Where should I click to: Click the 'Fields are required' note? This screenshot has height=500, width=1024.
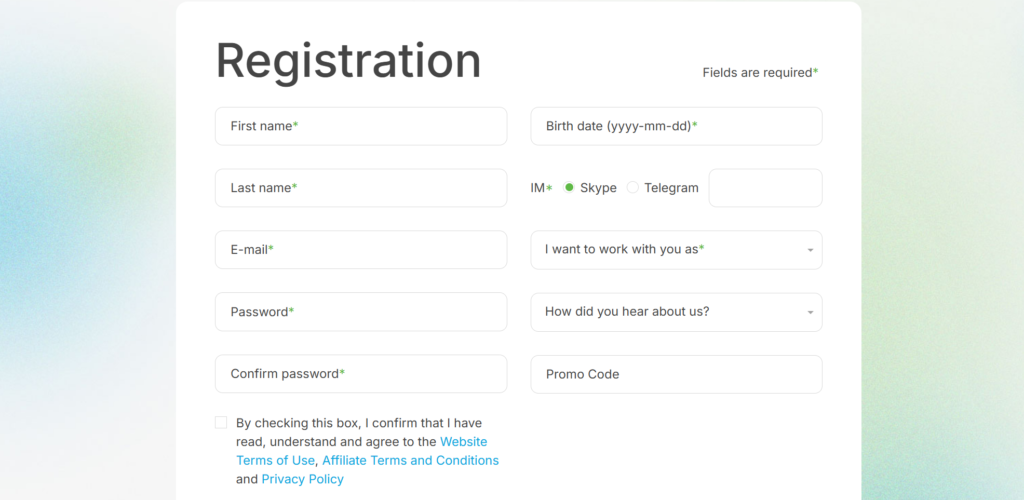click(760, 72)
